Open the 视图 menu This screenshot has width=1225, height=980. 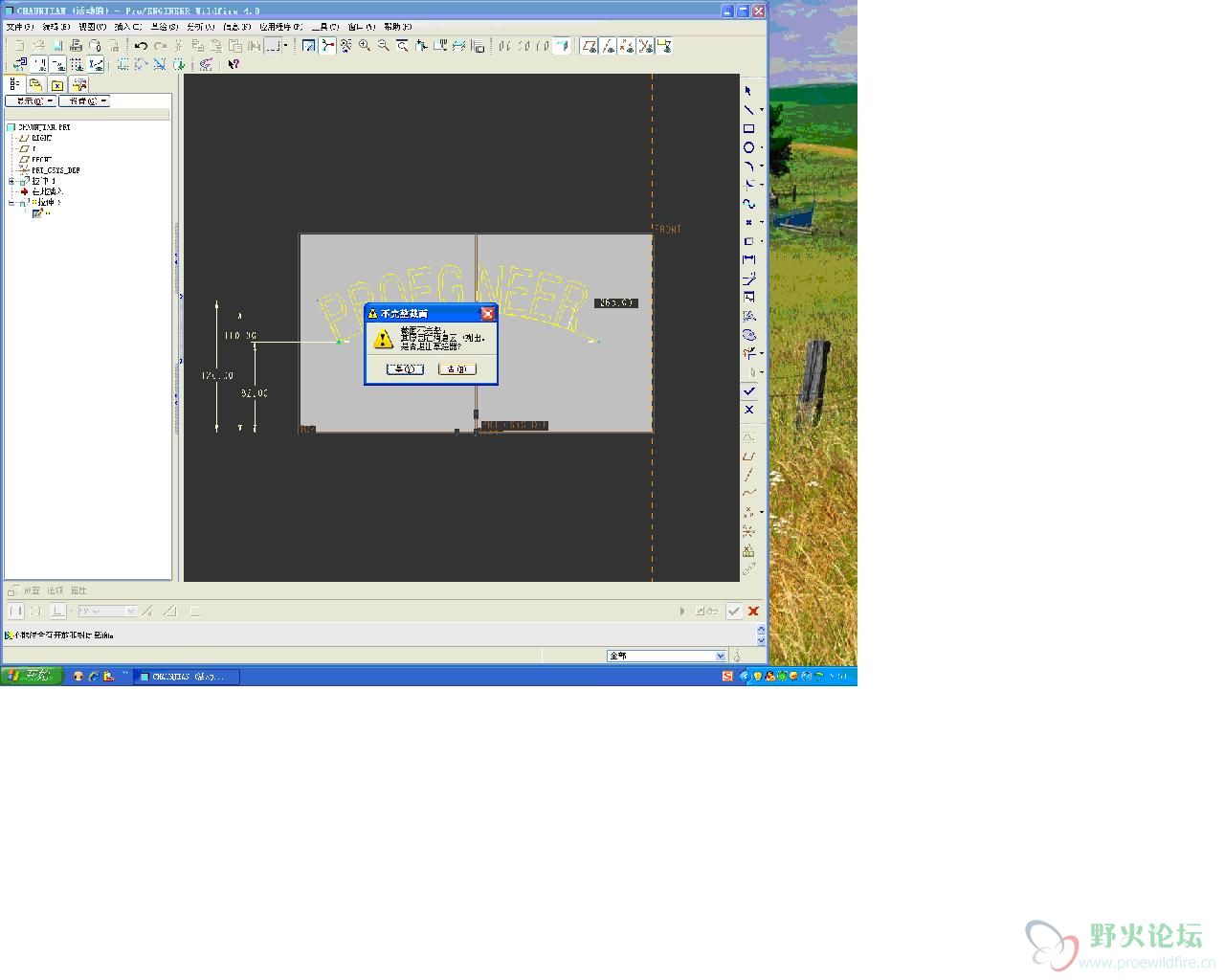pyautogui.click(x=92, y=27)
